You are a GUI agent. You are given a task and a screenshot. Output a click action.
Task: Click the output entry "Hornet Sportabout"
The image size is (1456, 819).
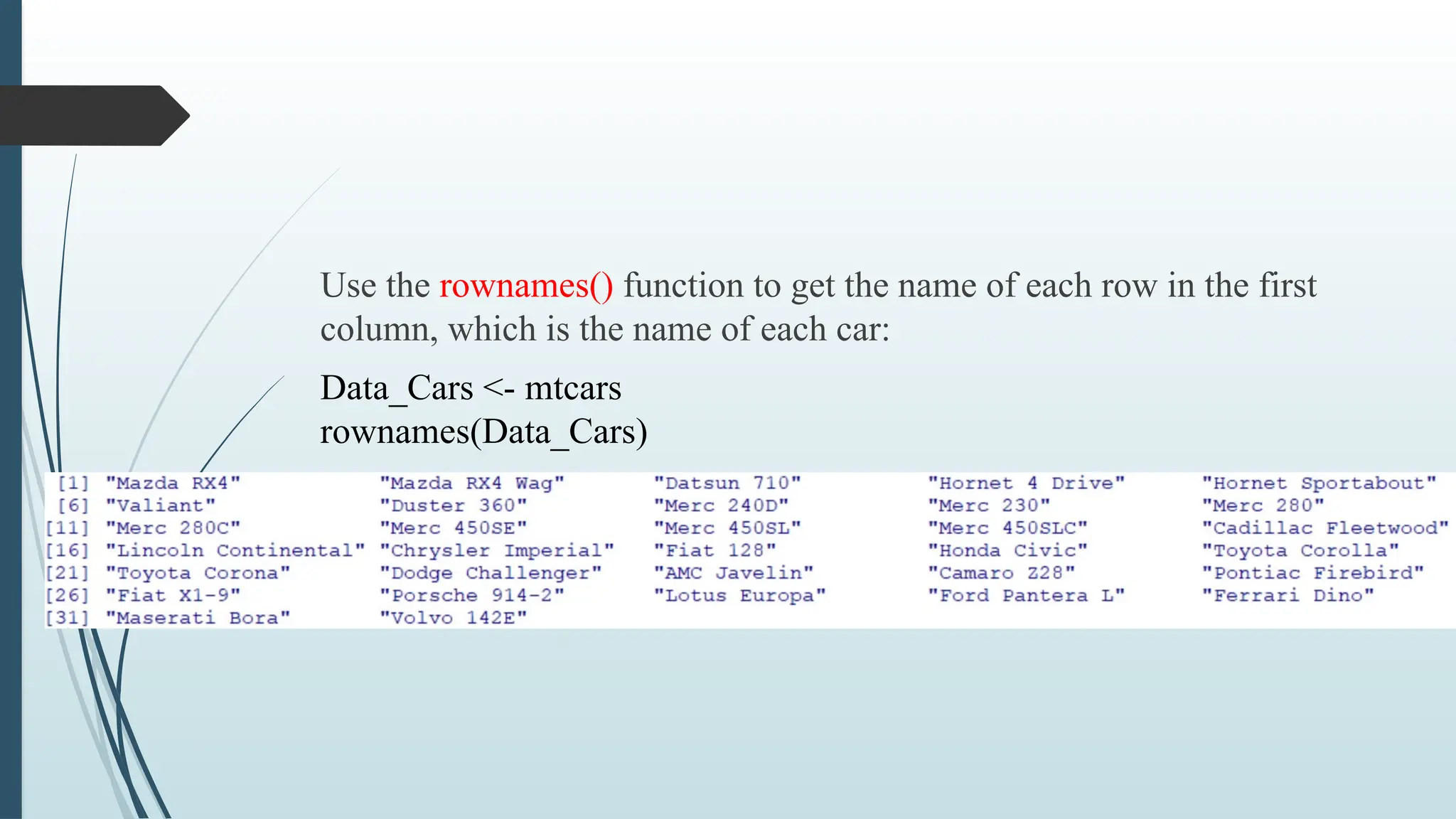point(1319,483)
